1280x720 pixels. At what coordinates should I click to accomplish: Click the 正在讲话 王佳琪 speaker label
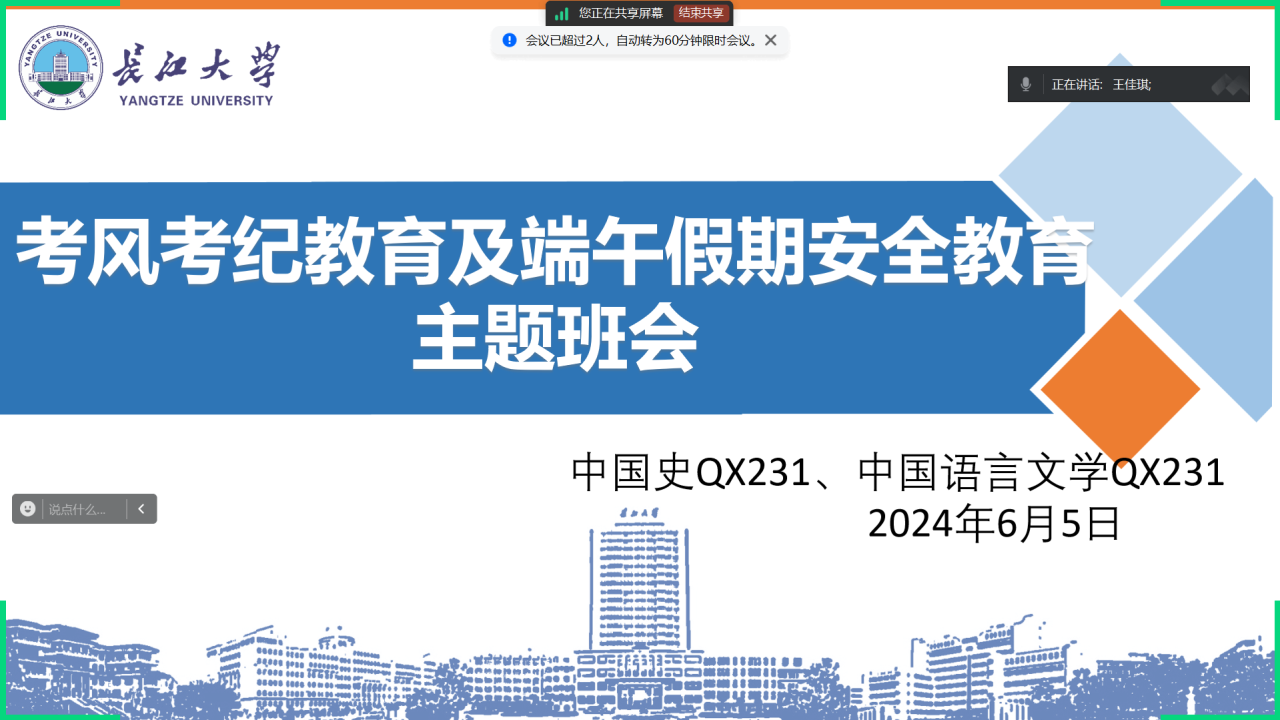(1101, 85)
